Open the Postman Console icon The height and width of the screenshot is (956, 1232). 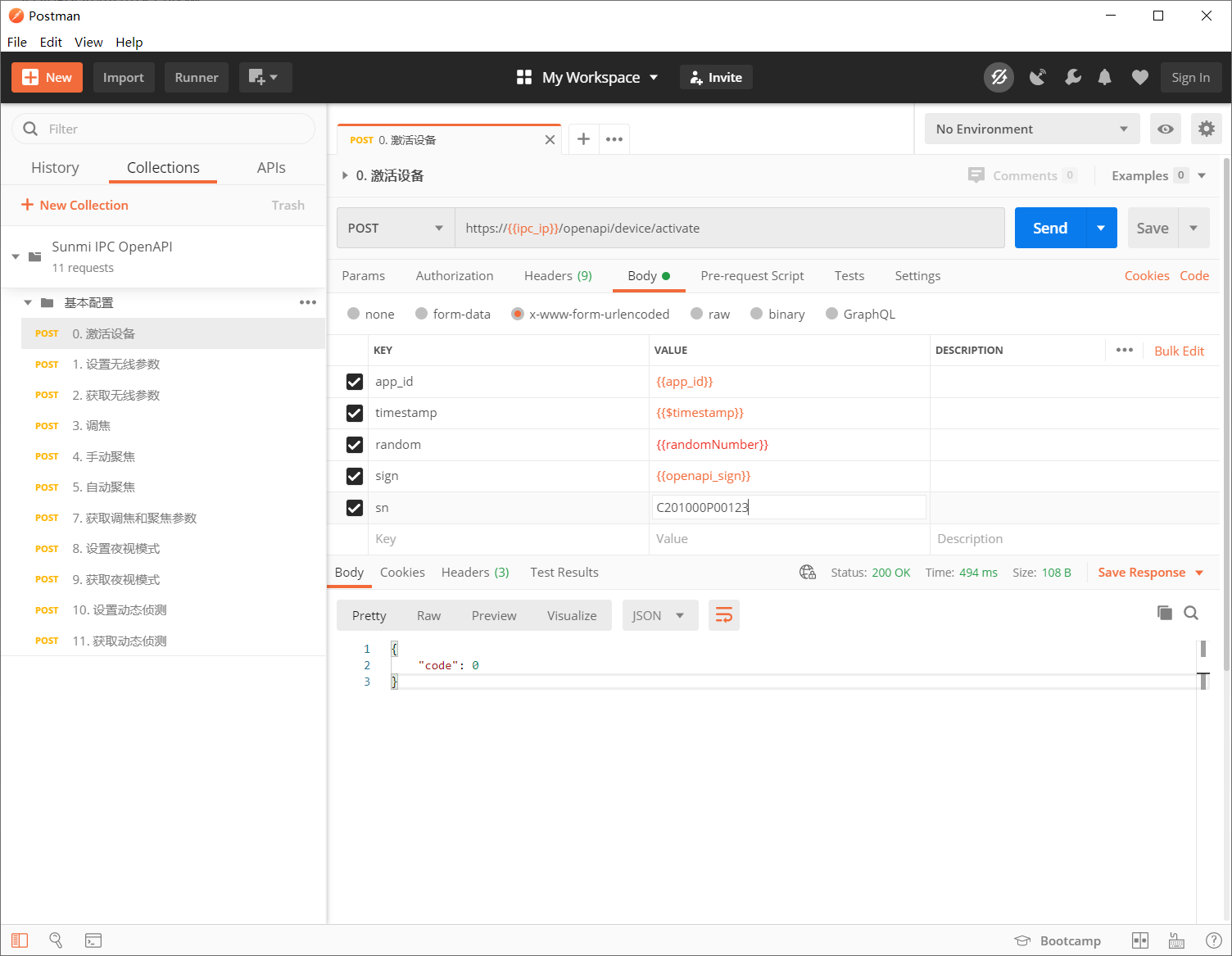tap(93, 940)
